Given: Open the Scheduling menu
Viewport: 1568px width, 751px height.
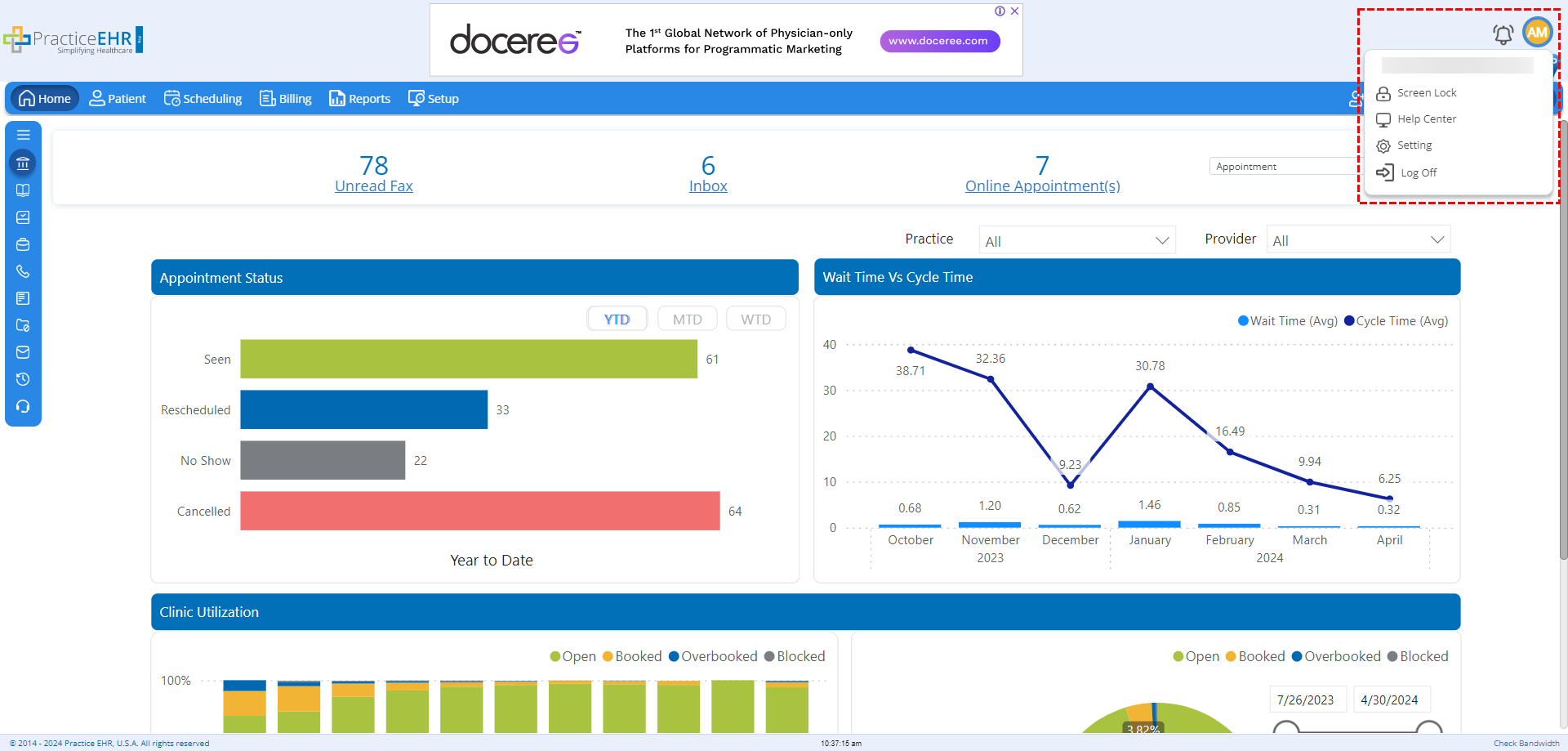Looking at the screenshot, I should coord(203,99).
